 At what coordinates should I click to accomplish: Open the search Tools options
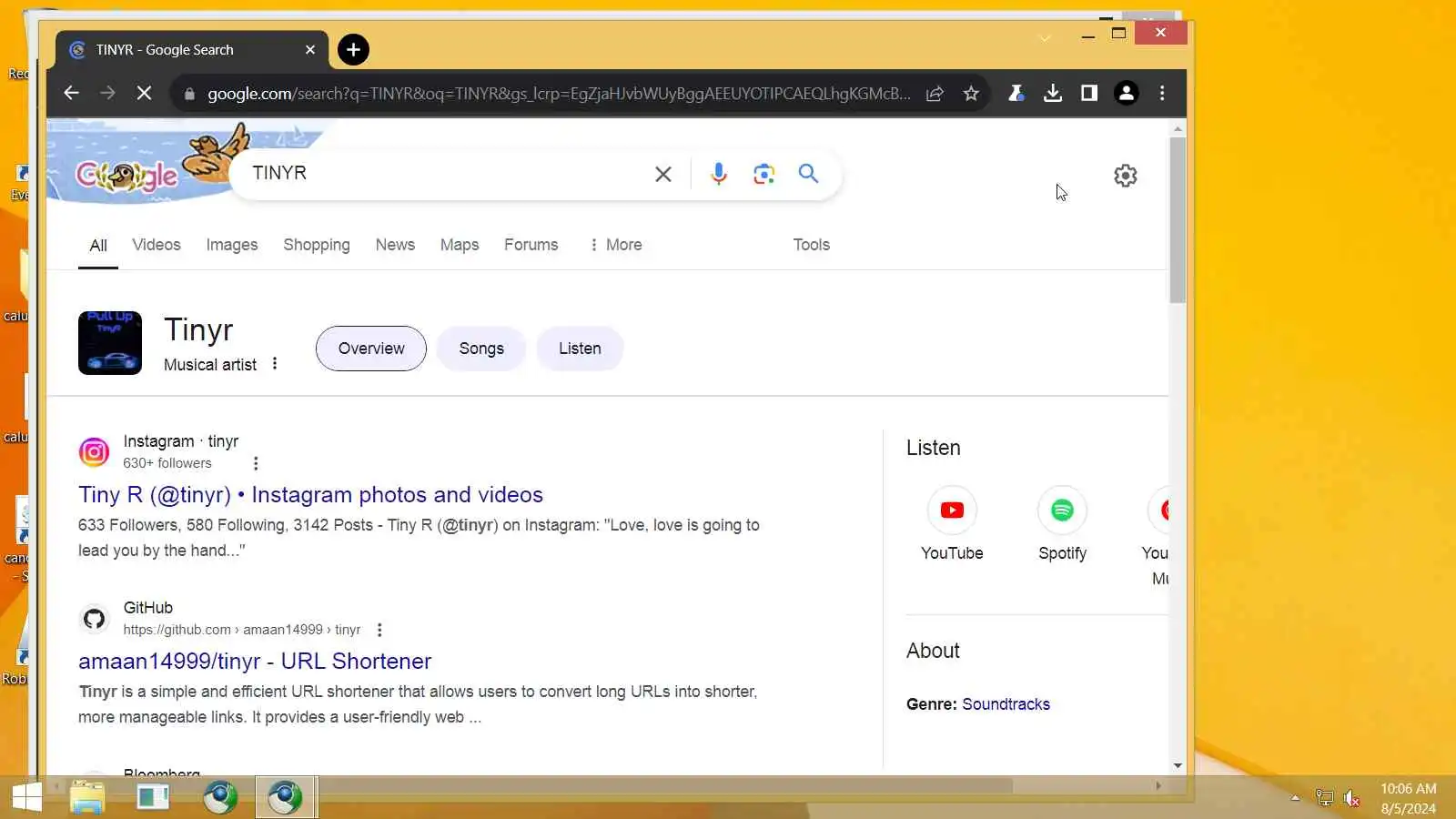pos(812,245)
